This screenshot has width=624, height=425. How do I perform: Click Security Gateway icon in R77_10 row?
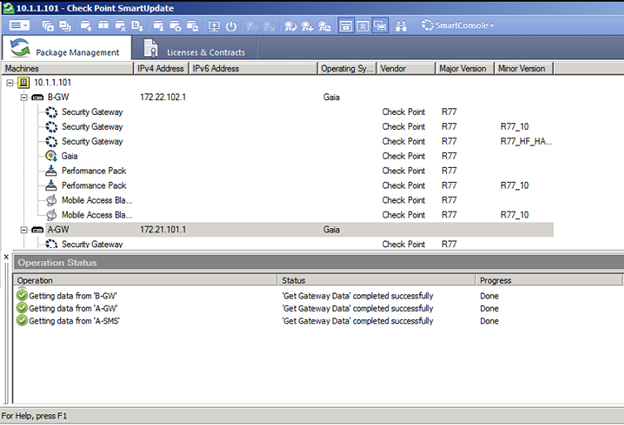51,127
